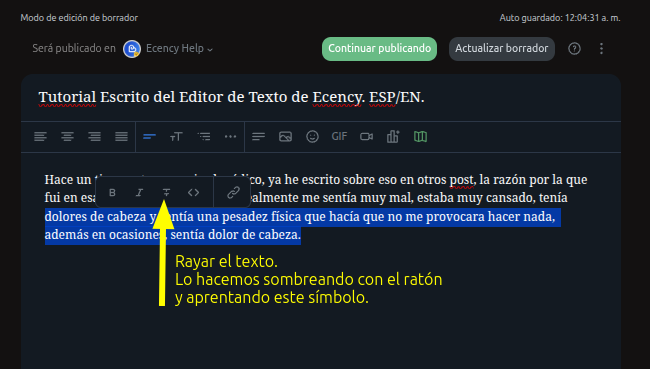Click Actualizar borrador button
This screenshot has height=369, width=650.
pos(502,49)
